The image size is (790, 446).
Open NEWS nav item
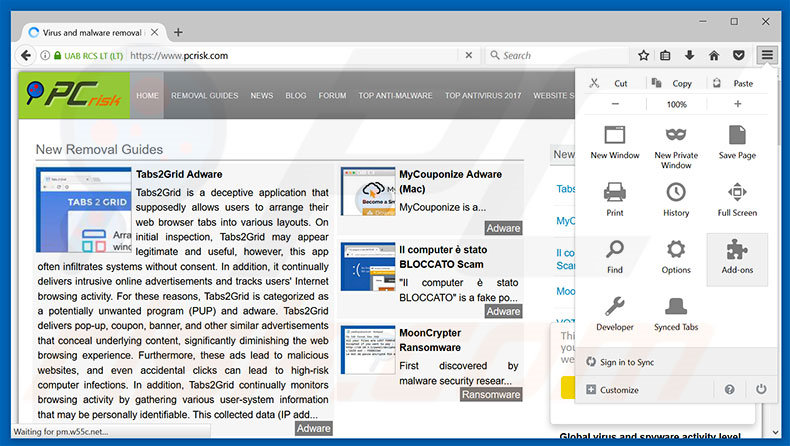(261, 95)
